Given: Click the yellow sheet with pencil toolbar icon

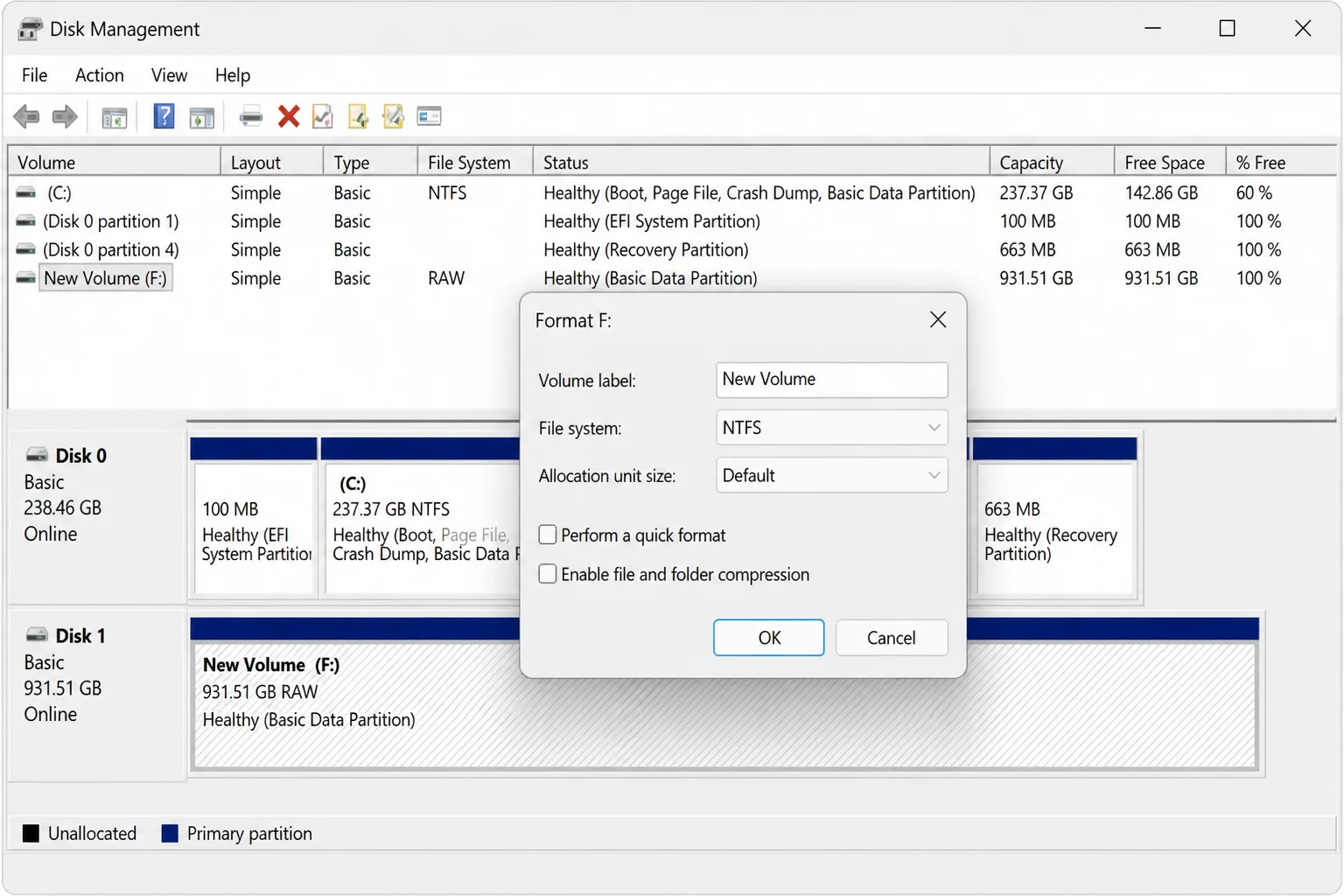Looking at the screenshot, I should pos(394,116).
